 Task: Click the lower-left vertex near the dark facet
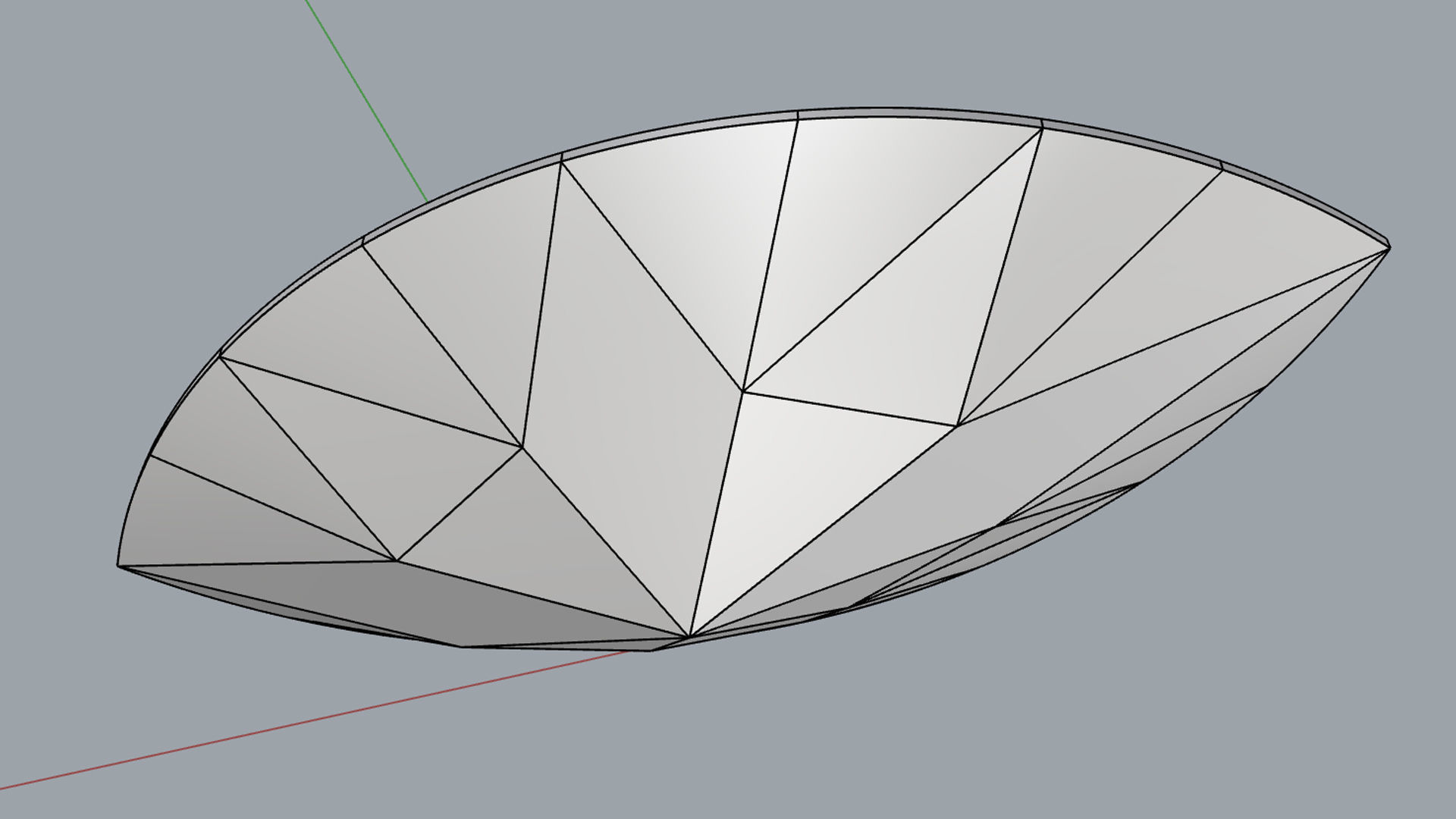(x=396, y=560)
